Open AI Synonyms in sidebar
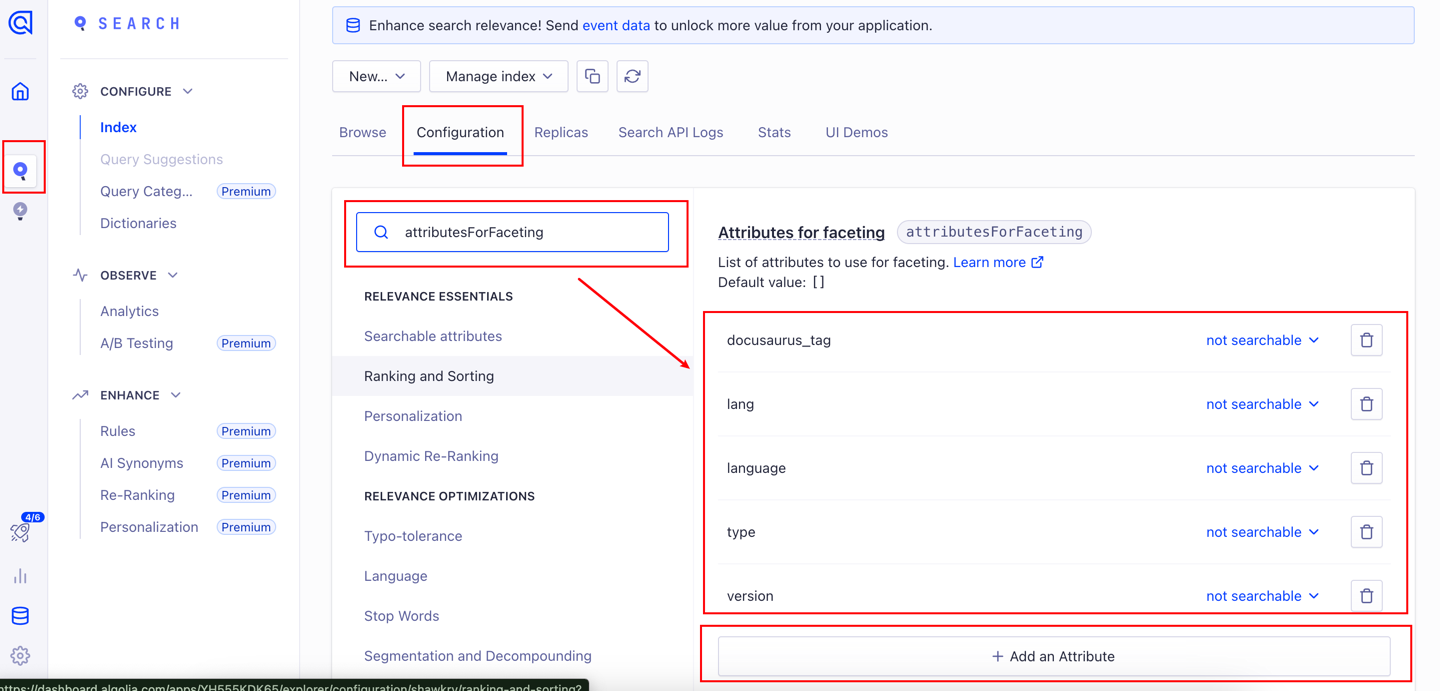Viewport: 1440px width, 691px height. click(141, 463)
